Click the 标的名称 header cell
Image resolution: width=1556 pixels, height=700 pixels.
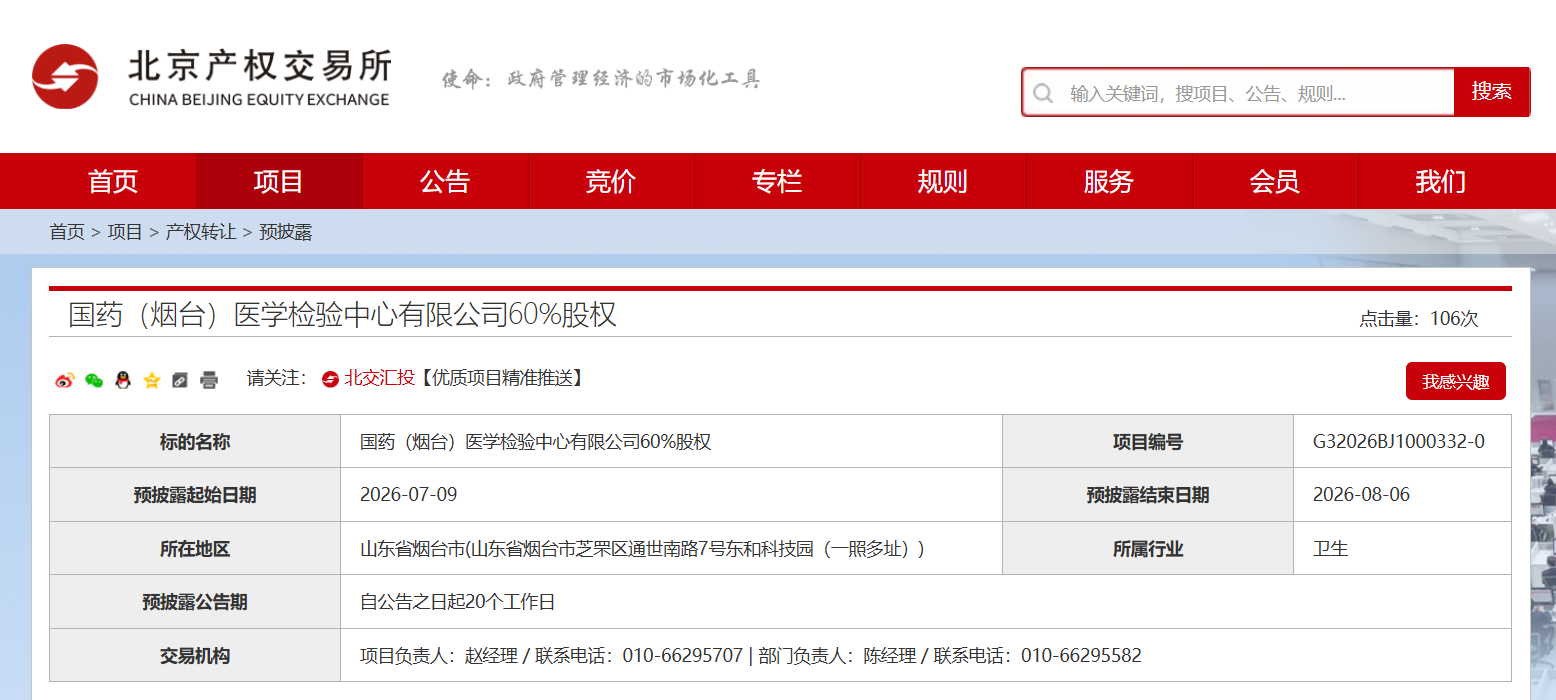pyautogui.click(x=195, y=441)
